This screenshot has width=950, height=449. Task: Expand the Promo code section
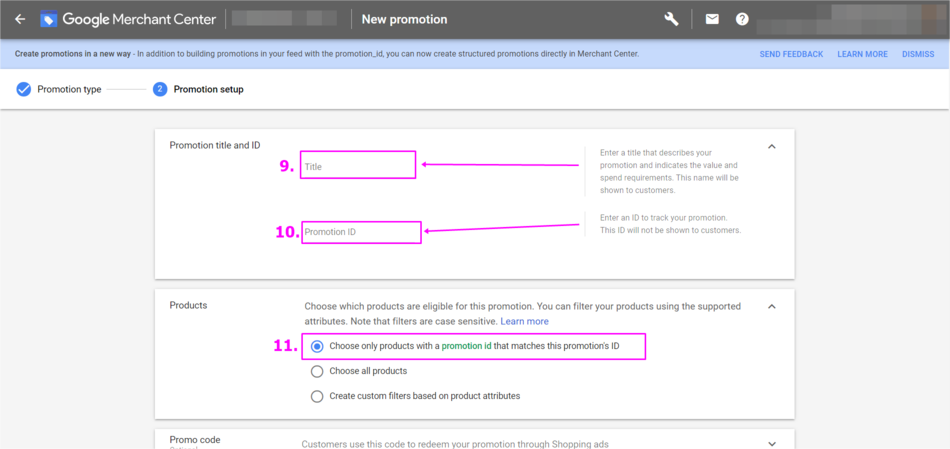point(771,443)
